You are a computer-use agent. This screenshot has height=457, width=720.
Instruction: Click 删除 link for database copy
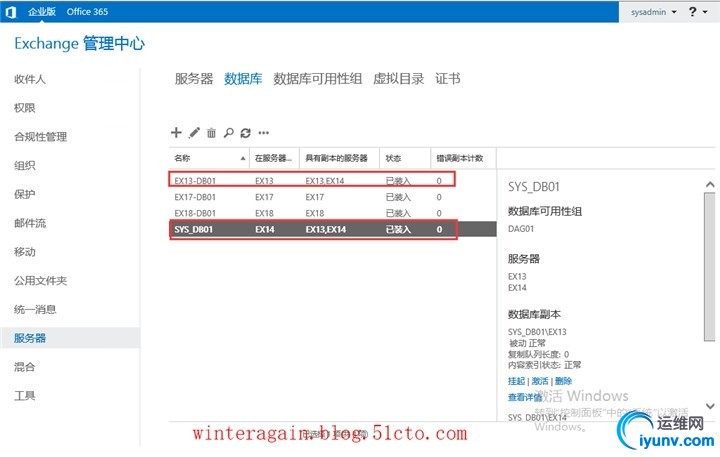pos(563,381)
